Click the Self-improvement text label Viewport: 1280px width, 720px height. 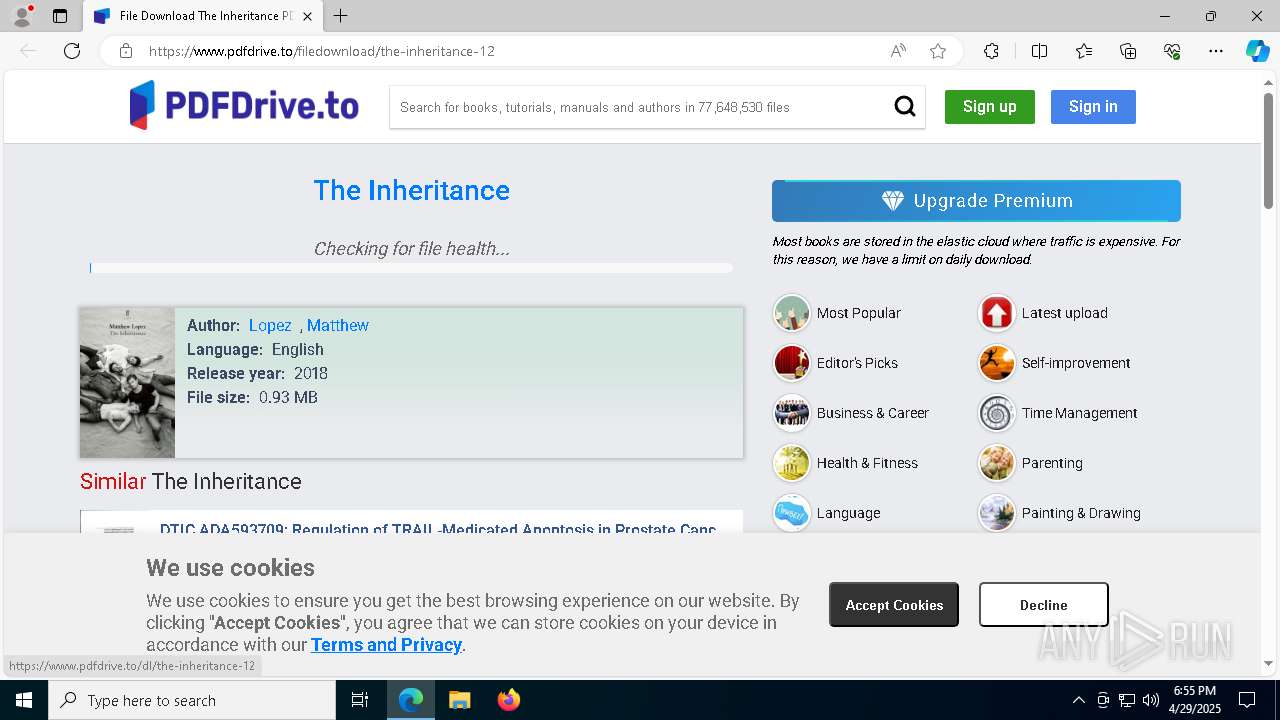point(1076,363)
